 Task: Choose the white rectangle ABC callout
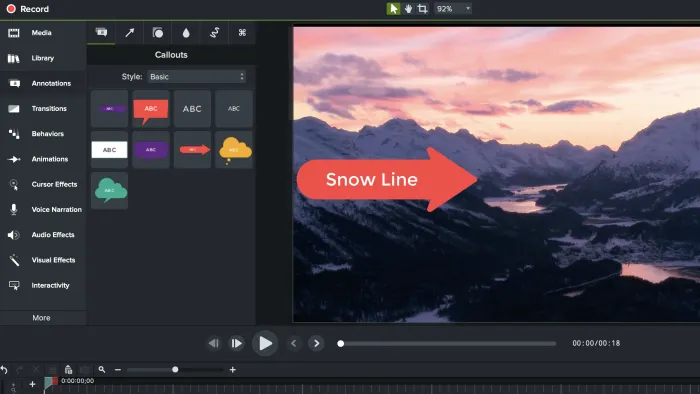point(109,150)
